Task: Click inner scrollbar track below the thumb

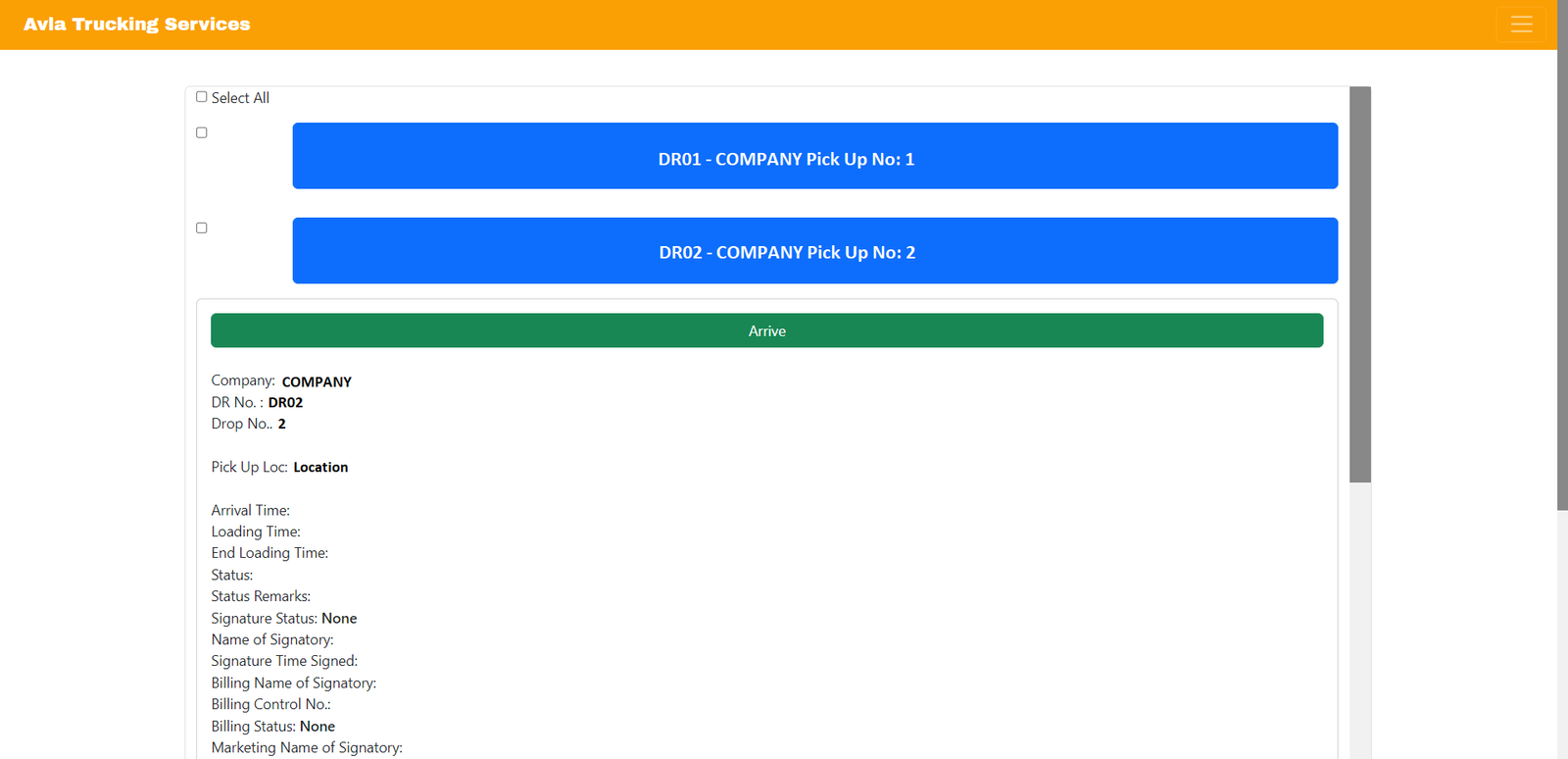Action: click(1359, 618)
